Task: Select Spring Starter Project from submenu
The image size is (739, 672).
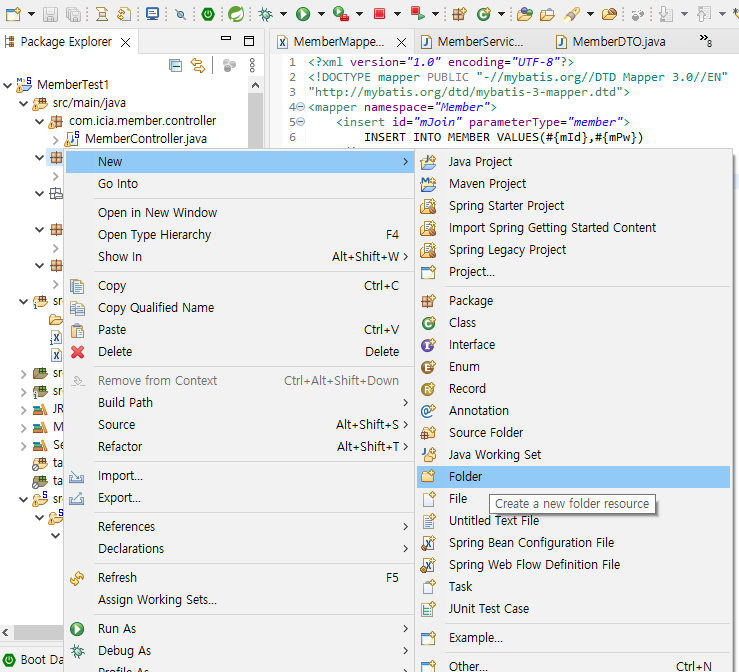Action: [x=574, y=205]
